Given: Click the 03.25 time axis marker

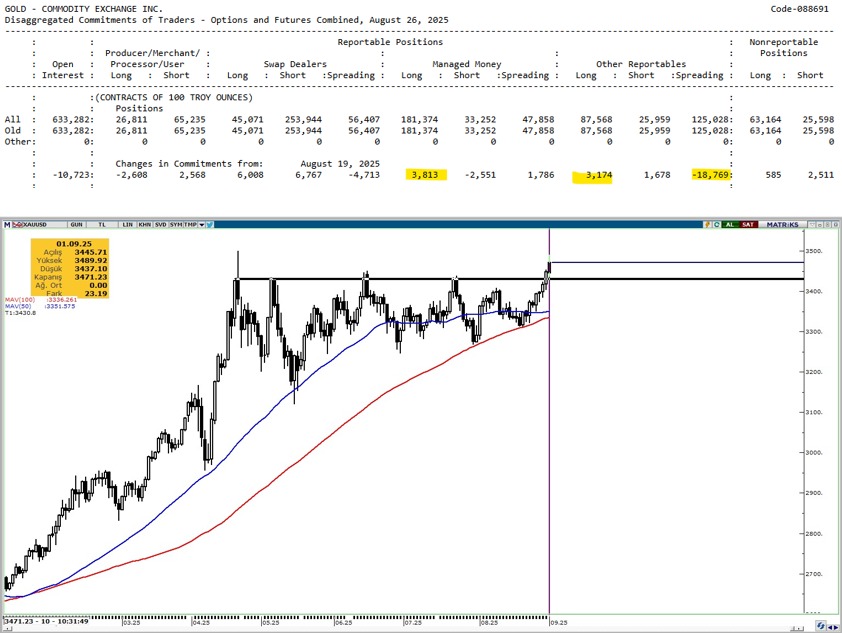Looking at the screenshot, I should click(x=132, y=623).
